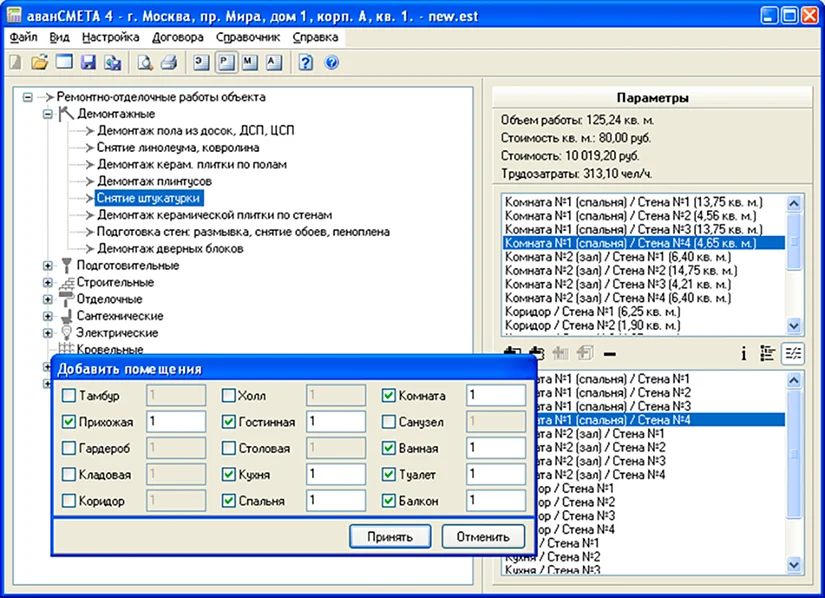Check the Тамбур checkbox
Image resolution: width=825 pixels, height=598 pixels.
69,396
